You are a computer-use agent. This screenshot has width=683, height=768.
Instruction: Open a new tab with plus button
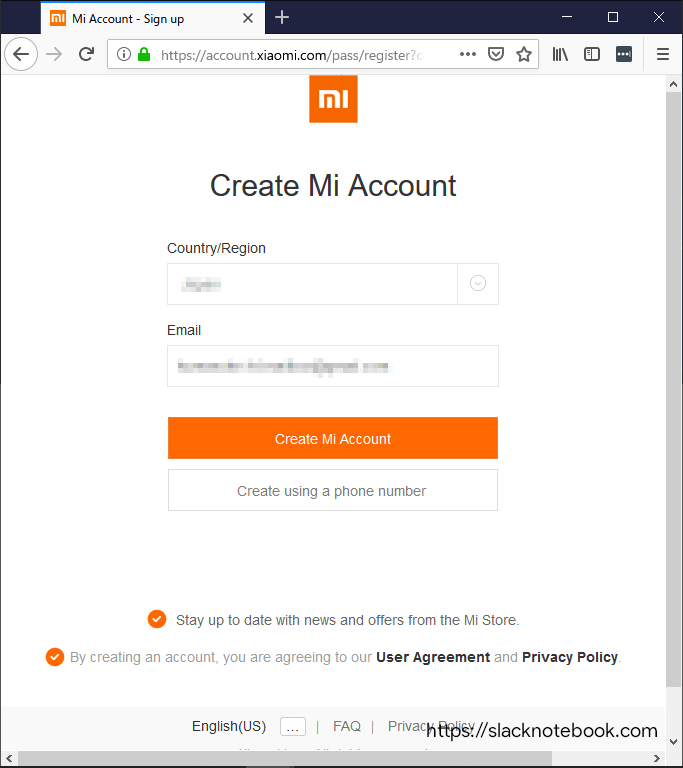click(282, 18)
